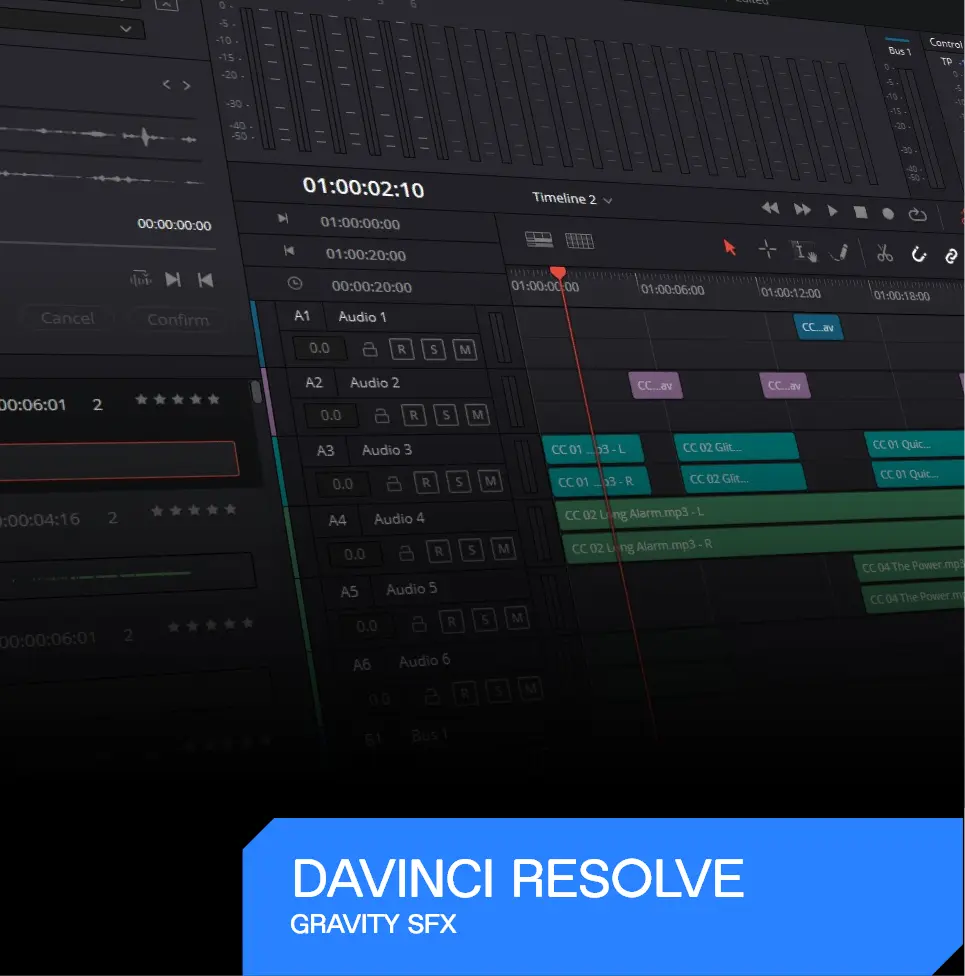Click the red playhead marker on ruler
965x976 pixels.
558,272
